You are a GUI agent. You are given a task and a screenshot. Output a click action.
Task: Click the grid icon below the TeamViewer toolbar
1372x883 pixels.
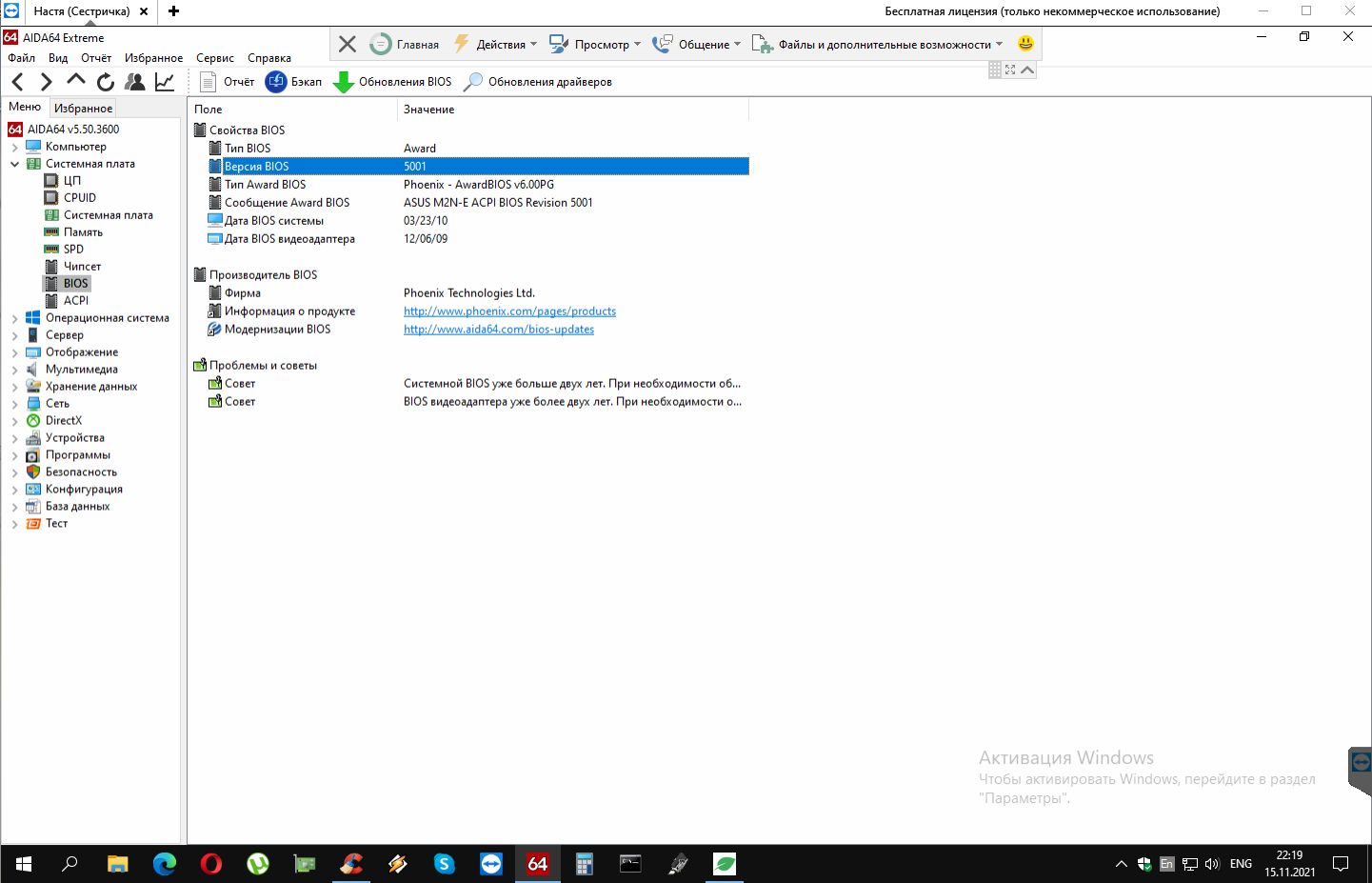[x=995, y=70]
